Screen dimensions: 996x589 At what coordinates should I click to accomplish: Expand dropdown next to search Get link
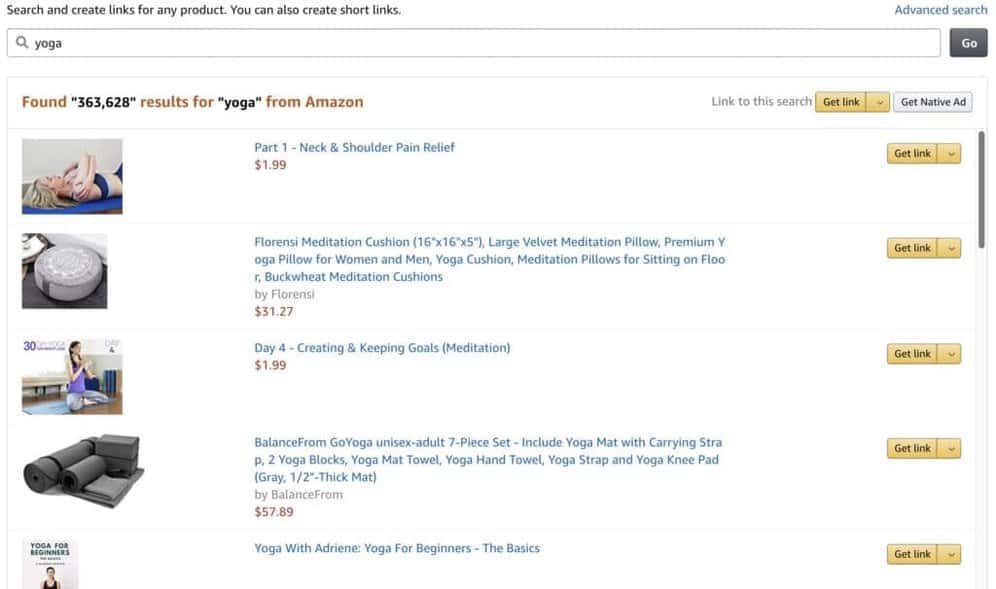[x=878, y=102]
